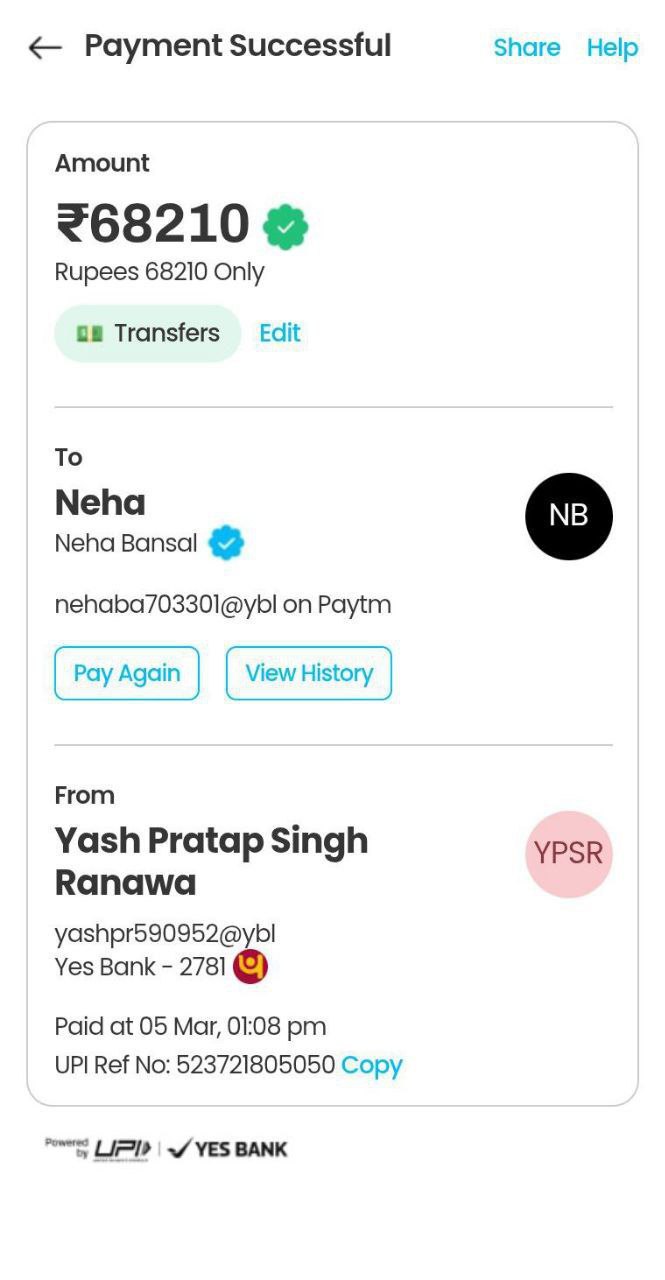Screen dimensions: 665x1280
Task: Tap the Payment Successful page title
Action: click(x=237, y=46)
